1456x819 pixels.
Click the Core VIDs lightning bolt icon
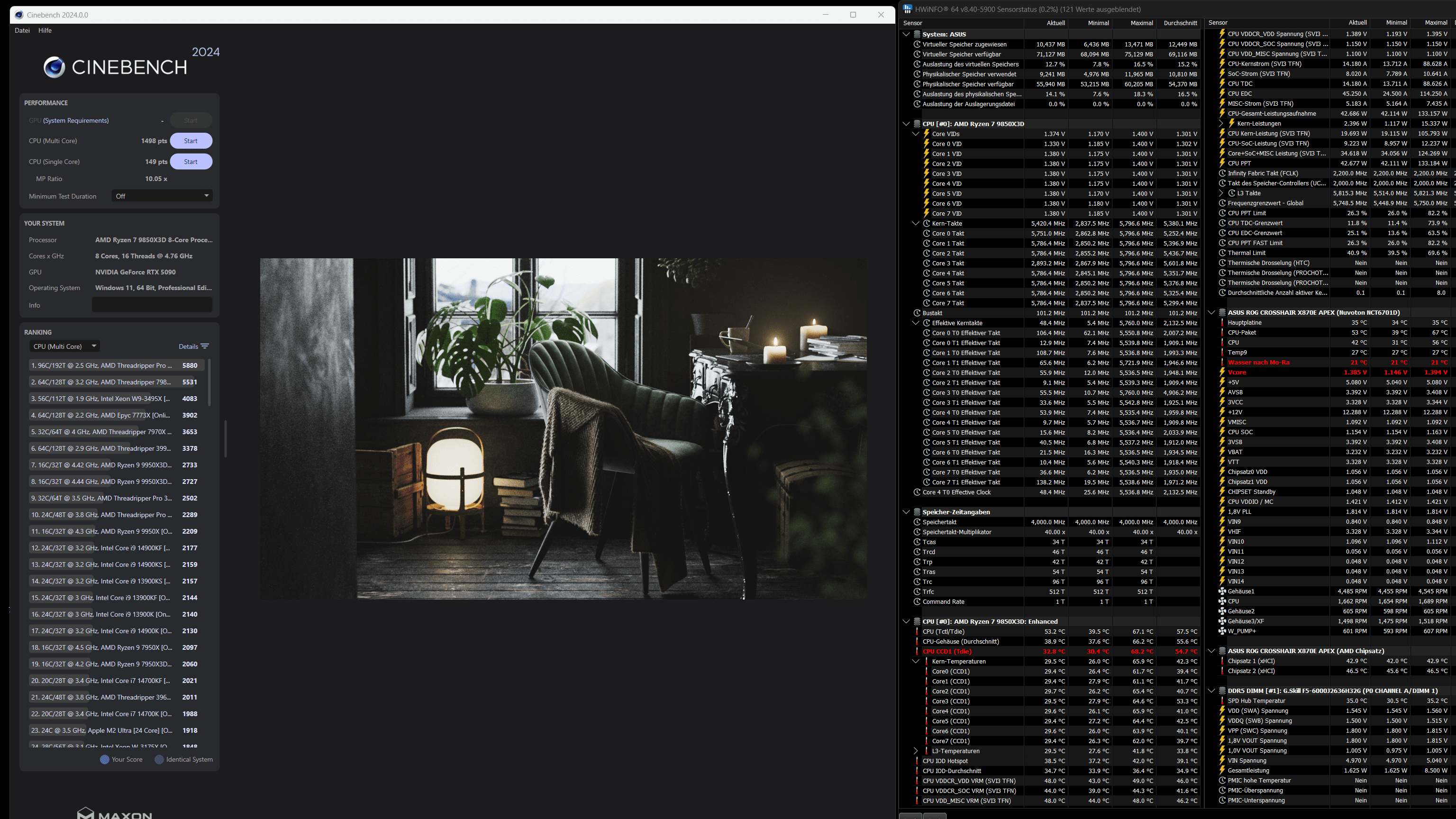[927, 134]
